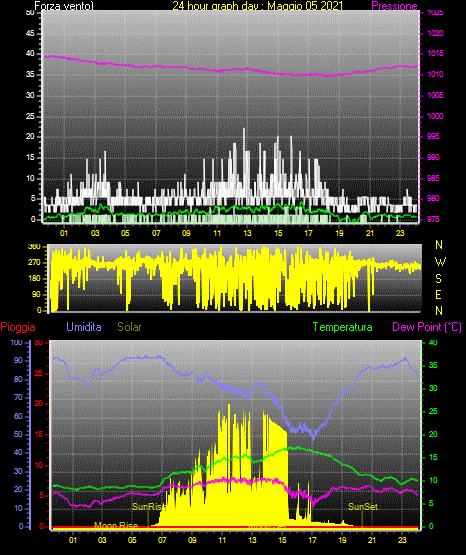The height and width of the screenshot is (555, 466).
Task: Click the blue 'Umidita' legend label
Action: tap(84, 327)
